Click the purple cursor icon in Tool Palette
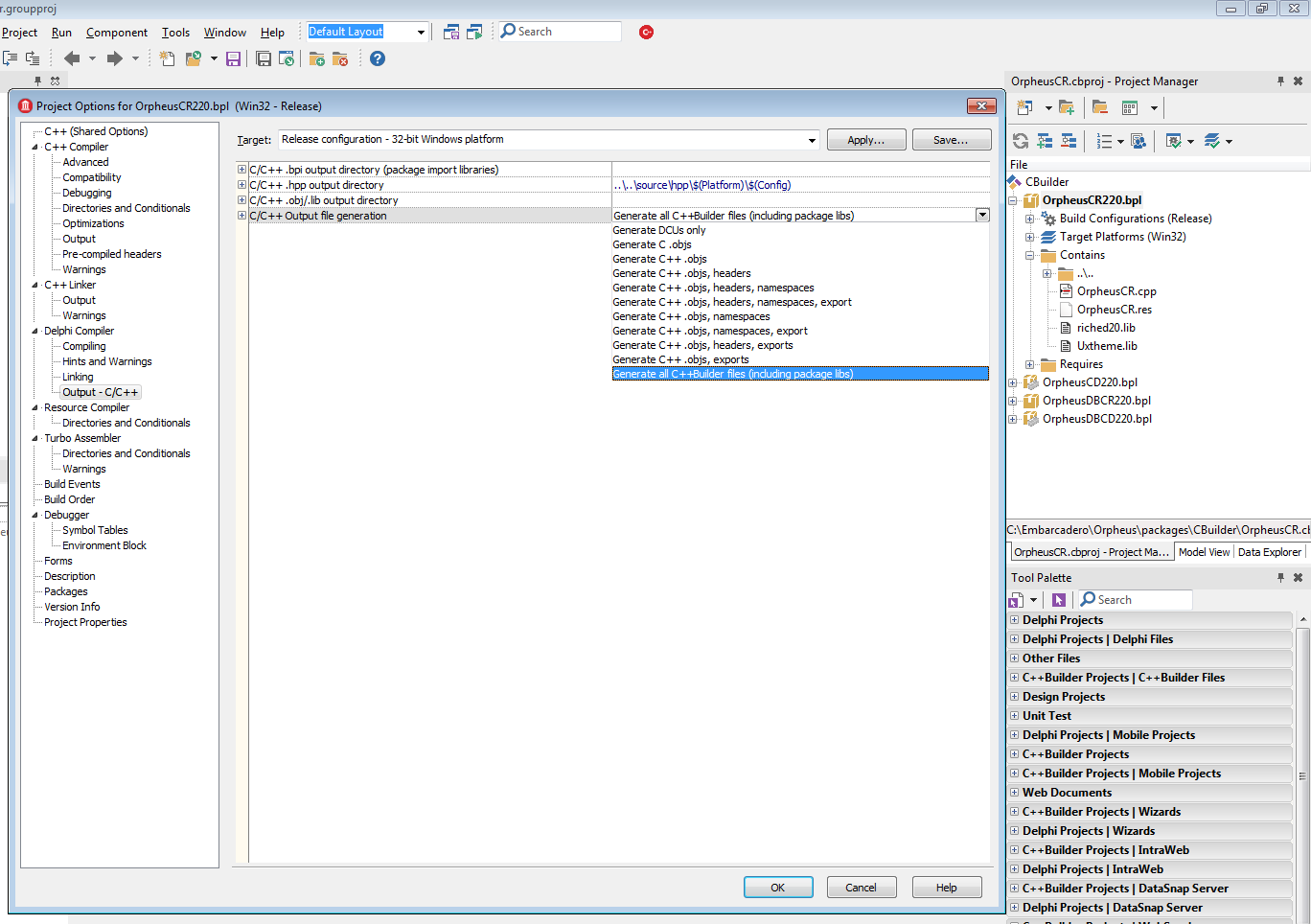 click(1059, 600)
